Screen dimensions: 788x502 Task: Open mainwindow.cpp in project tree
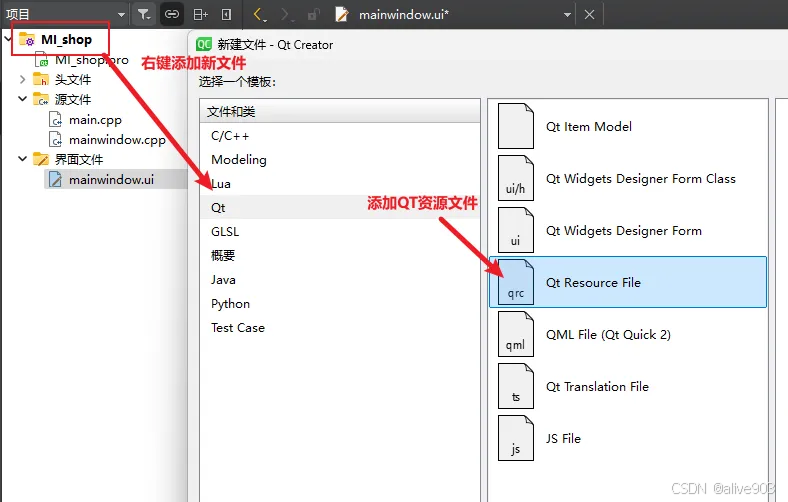click(117, 140)
